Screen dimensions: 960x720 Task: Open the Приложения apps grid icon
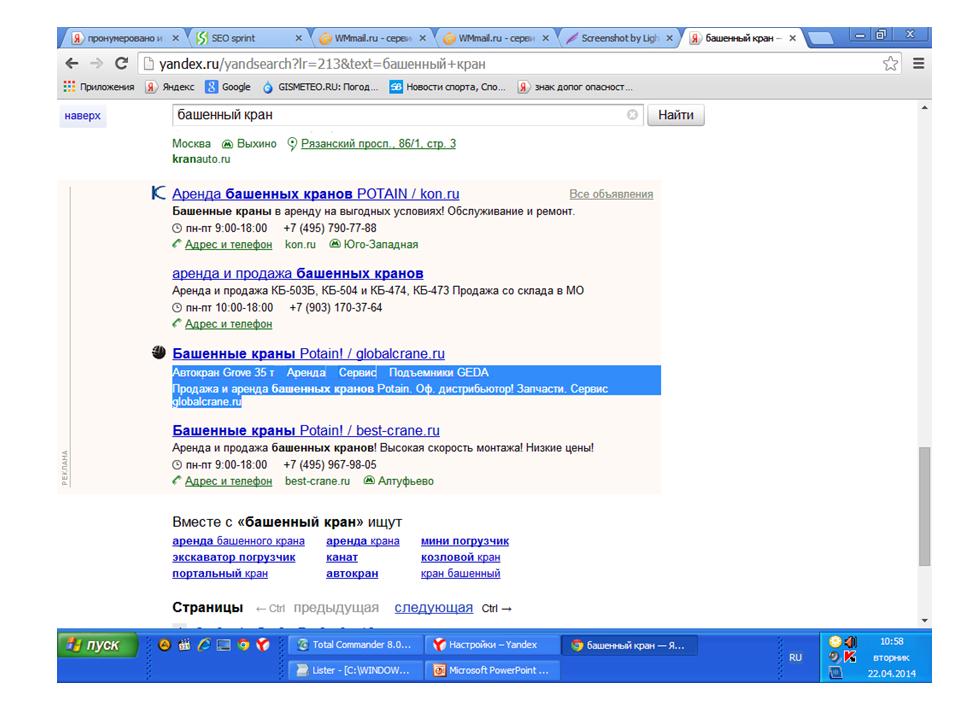tap(69, 87)
